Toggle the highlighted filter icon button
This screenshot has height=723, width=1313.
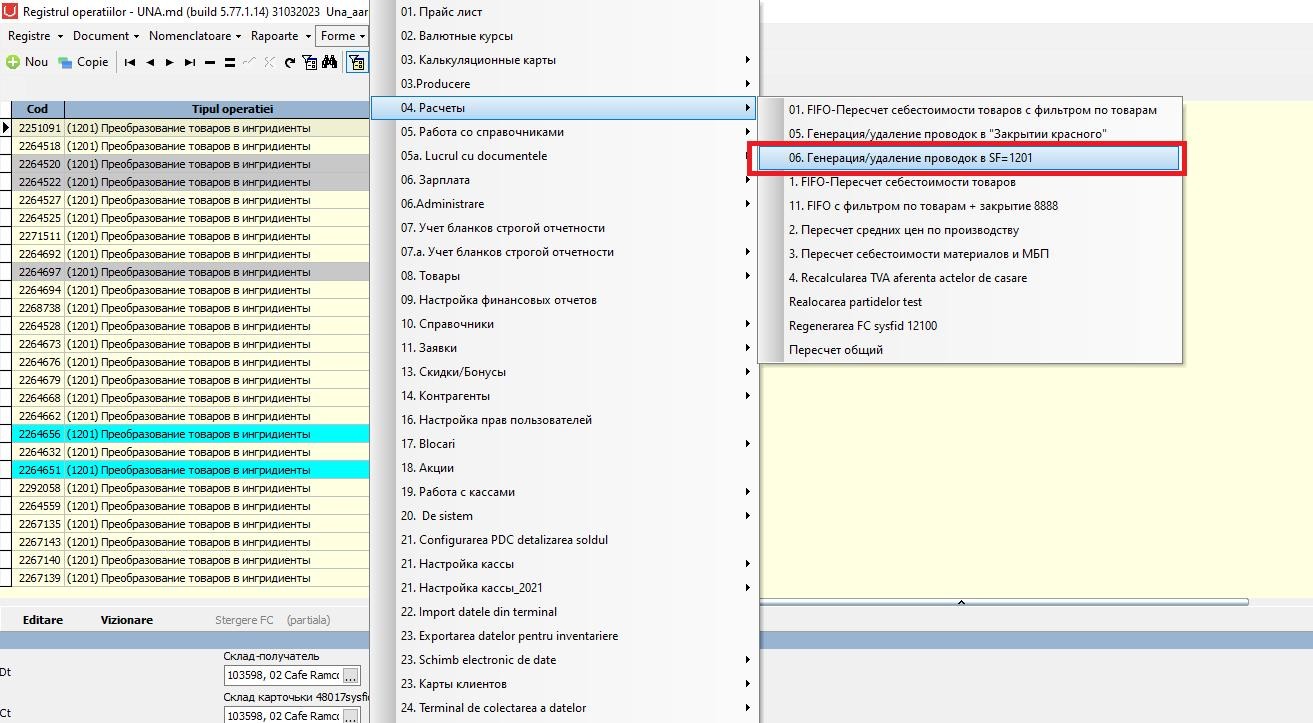(x=356, y=62)
